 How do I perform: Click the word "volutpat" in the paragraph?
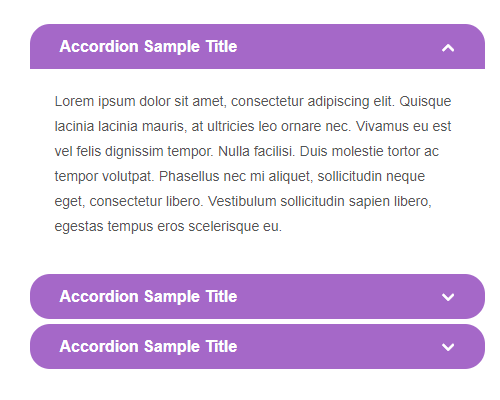coord(127,177)
